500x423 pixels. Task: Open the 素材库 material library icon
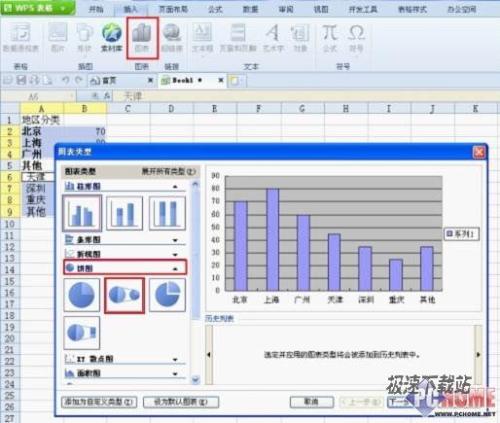(x=112, y=37)
